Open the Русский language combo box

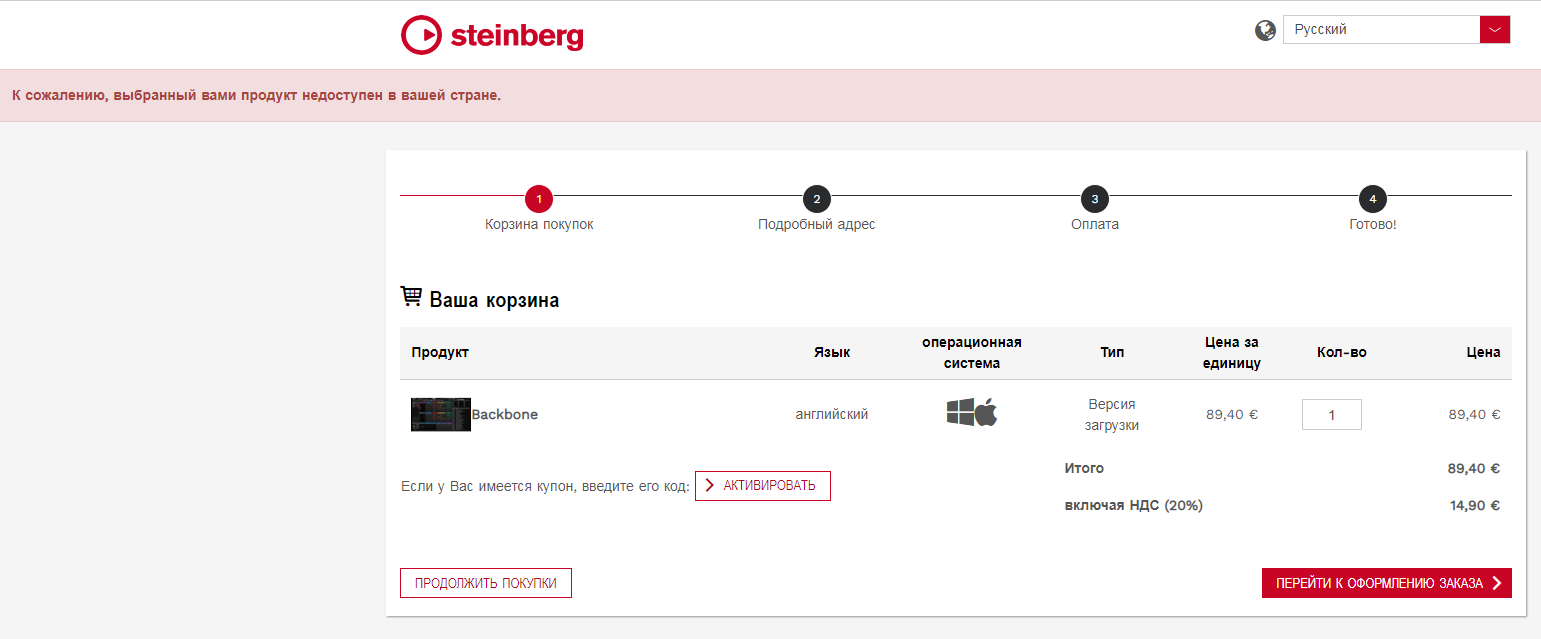[x=1380, y=30]
